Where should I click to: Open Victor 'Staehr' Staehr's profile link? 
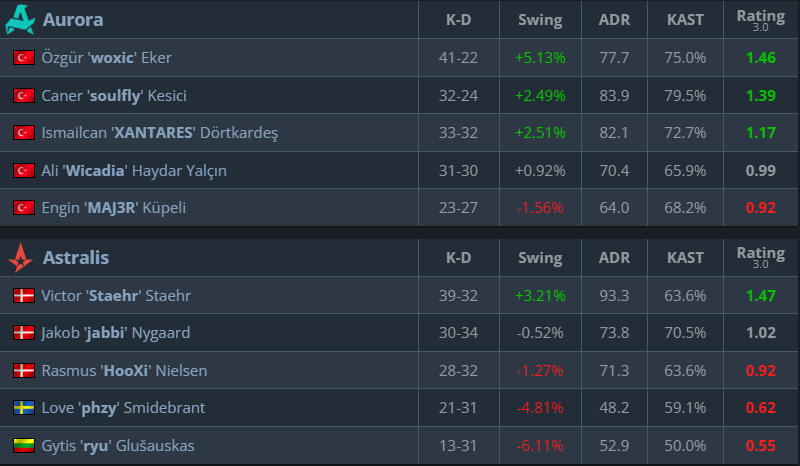[x=117, y=296]
